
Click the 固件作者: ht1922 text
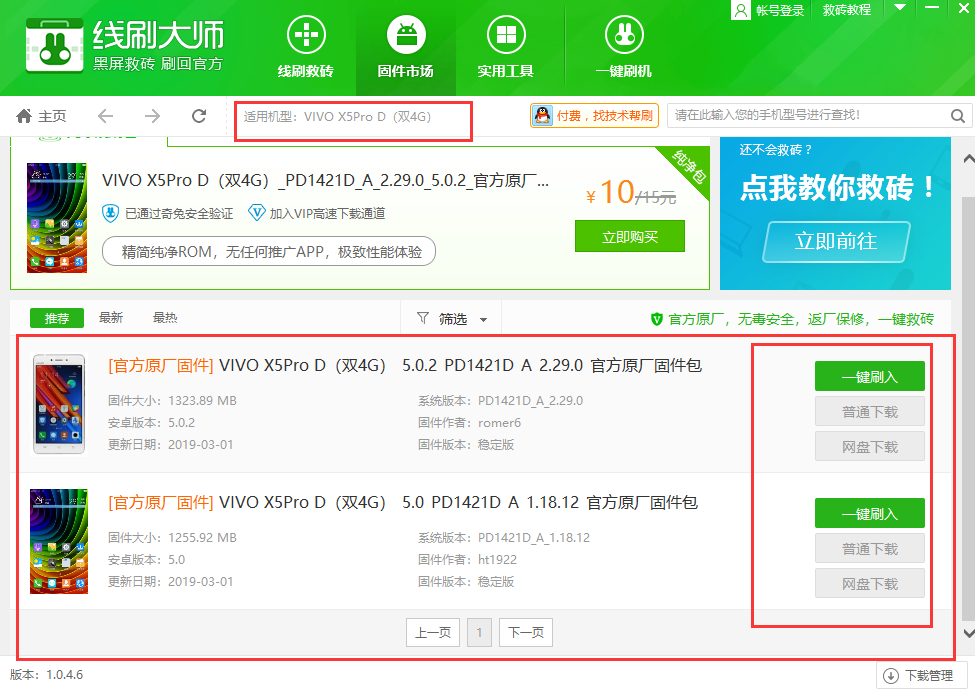pos(467,560)
